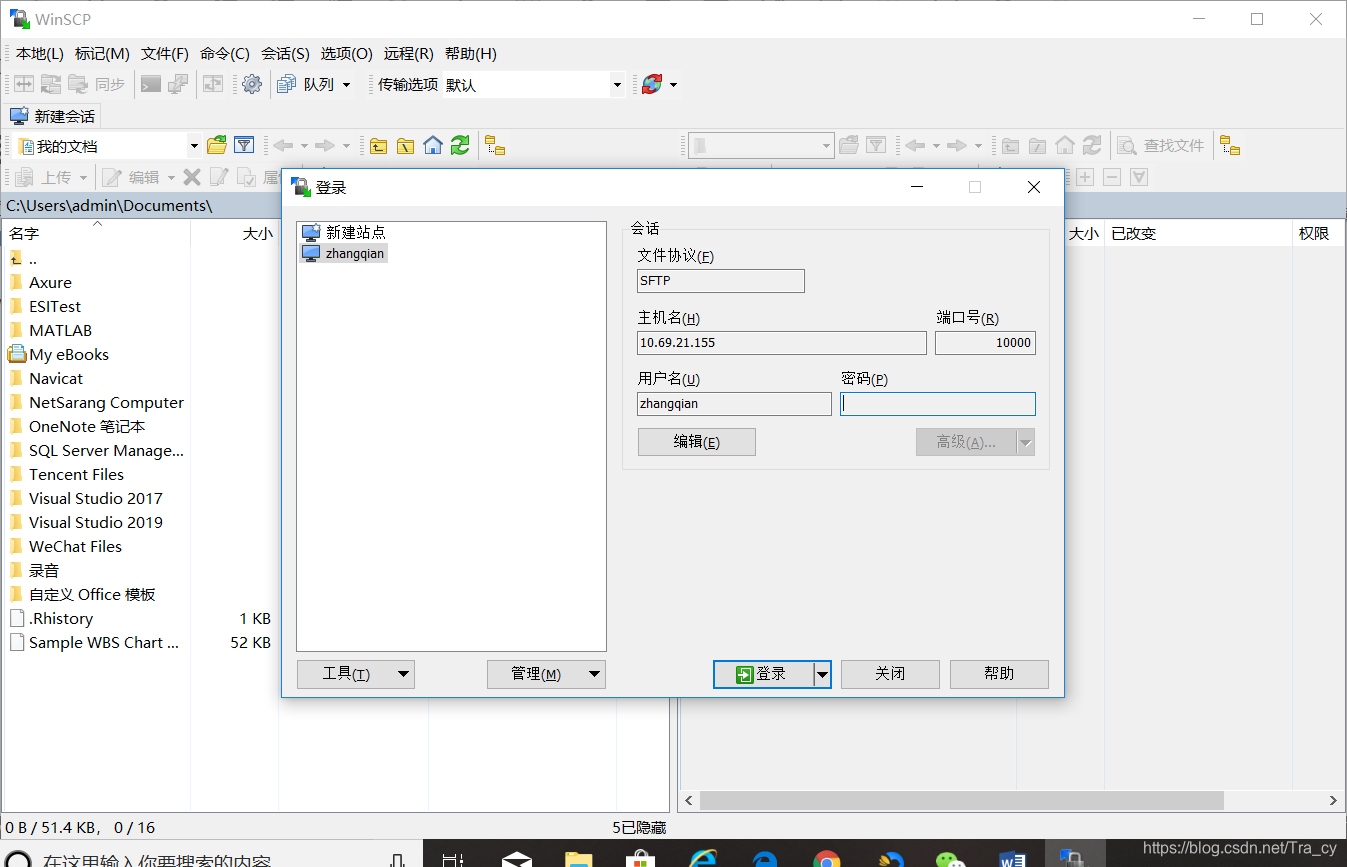Screen dimensions: 1347x867
Task: Click the colored transfer-settings globe icon
Action: click(x=652, y=85)
